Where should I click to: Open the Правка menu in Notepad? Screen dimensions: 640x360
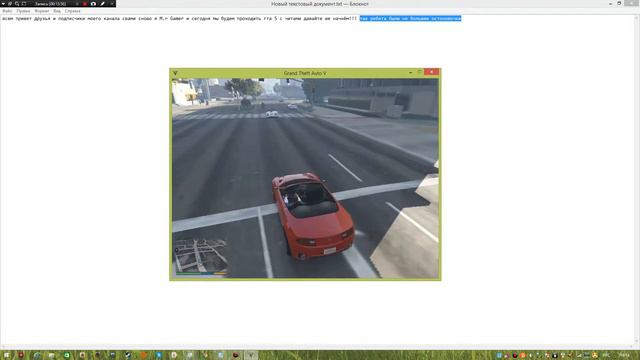pos(23,11)
